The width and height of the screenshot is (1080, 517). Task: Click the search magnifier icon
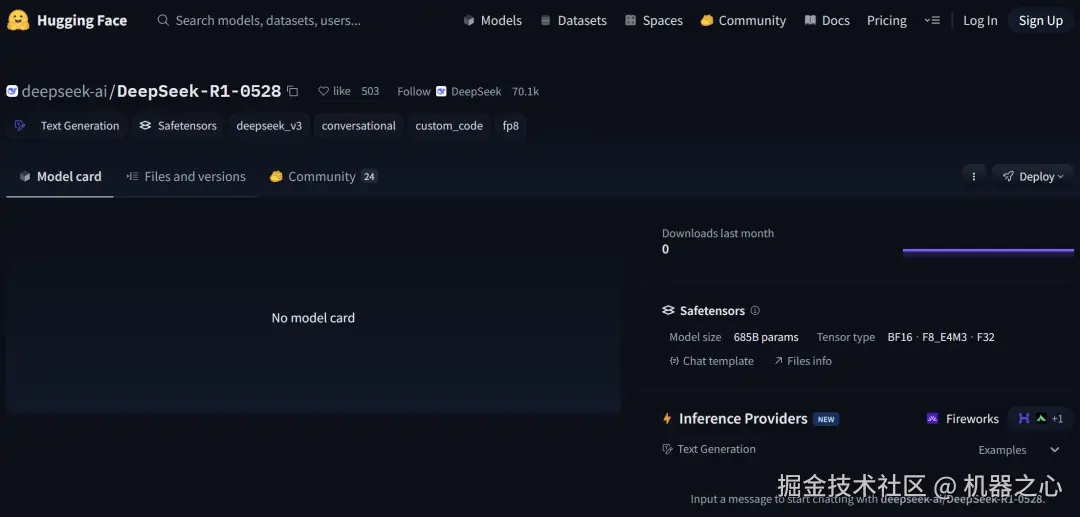(x=163, y=21)
